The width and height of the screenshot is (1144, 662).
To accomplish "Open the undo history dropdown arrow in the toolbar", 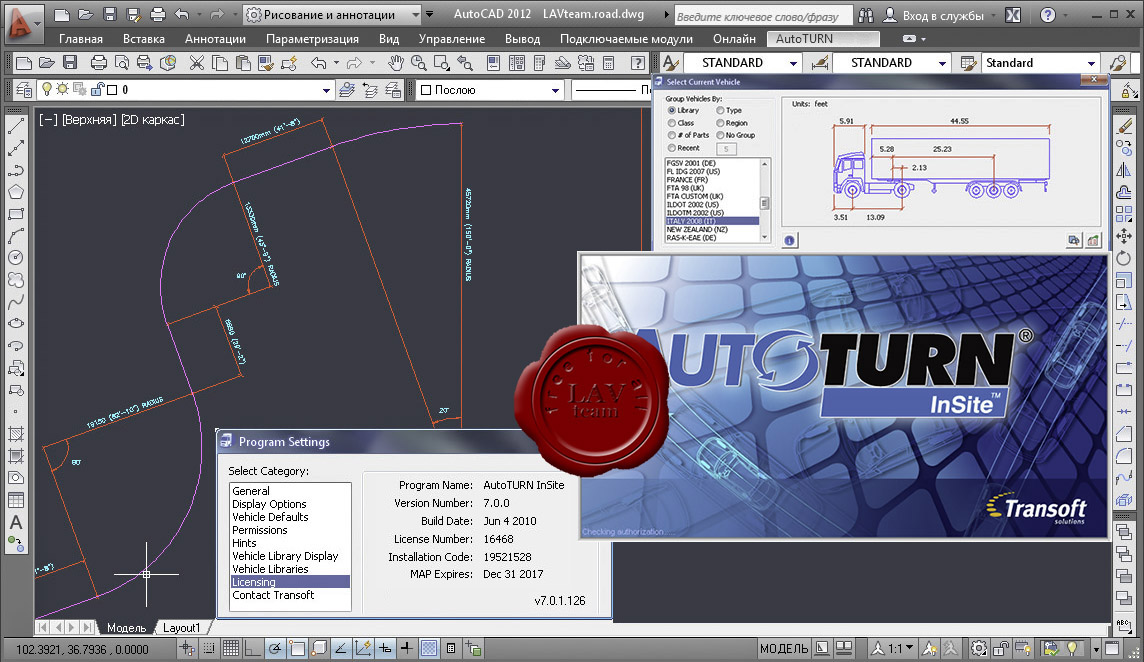I will 336,63.
